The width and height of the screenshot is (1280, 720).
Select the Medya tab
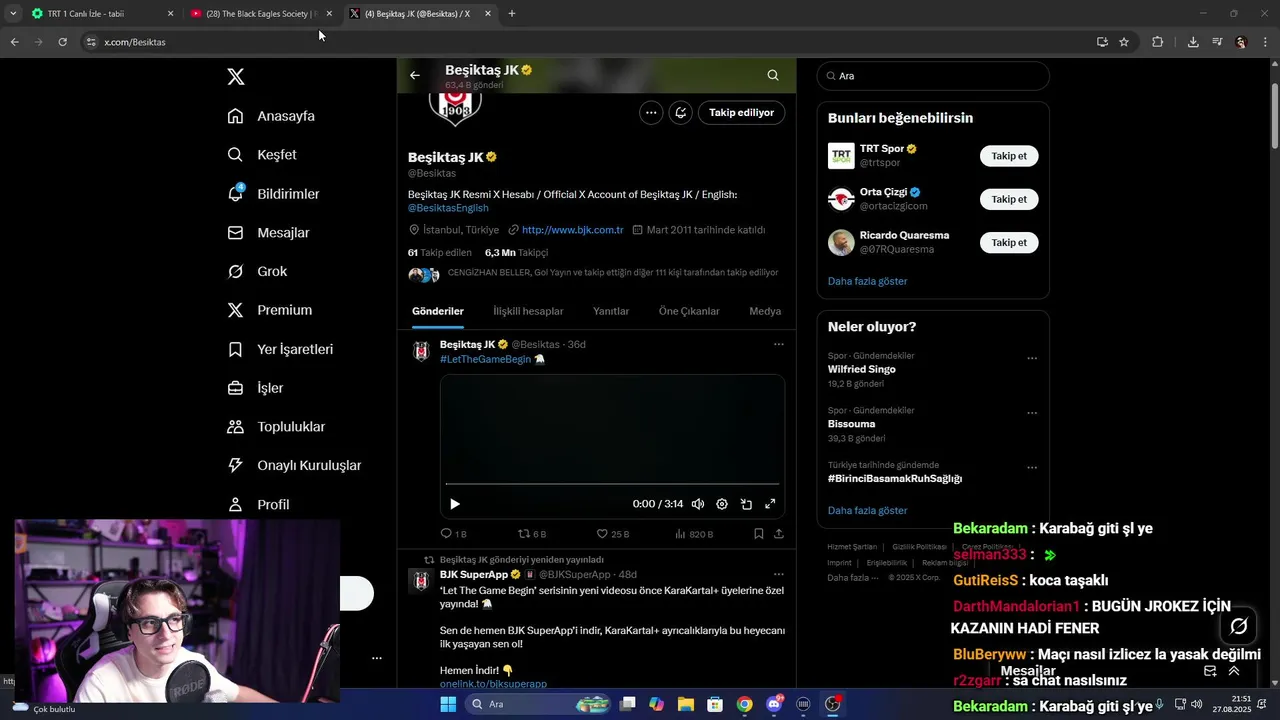(765, 311)
